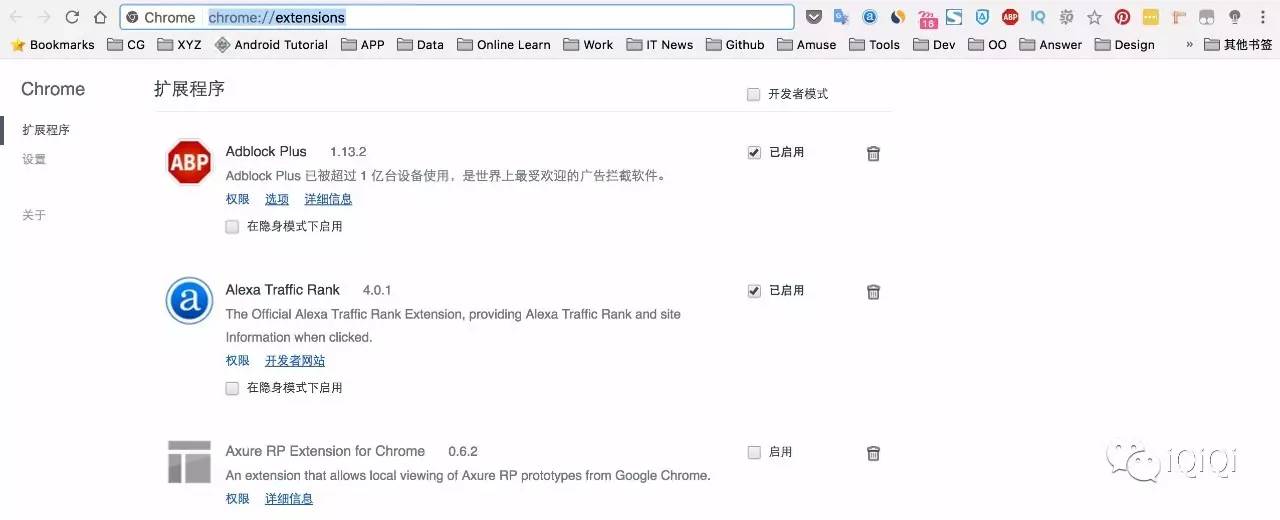Go to the home page icon
Viewport: 1280px width, 520px height.
100,17
